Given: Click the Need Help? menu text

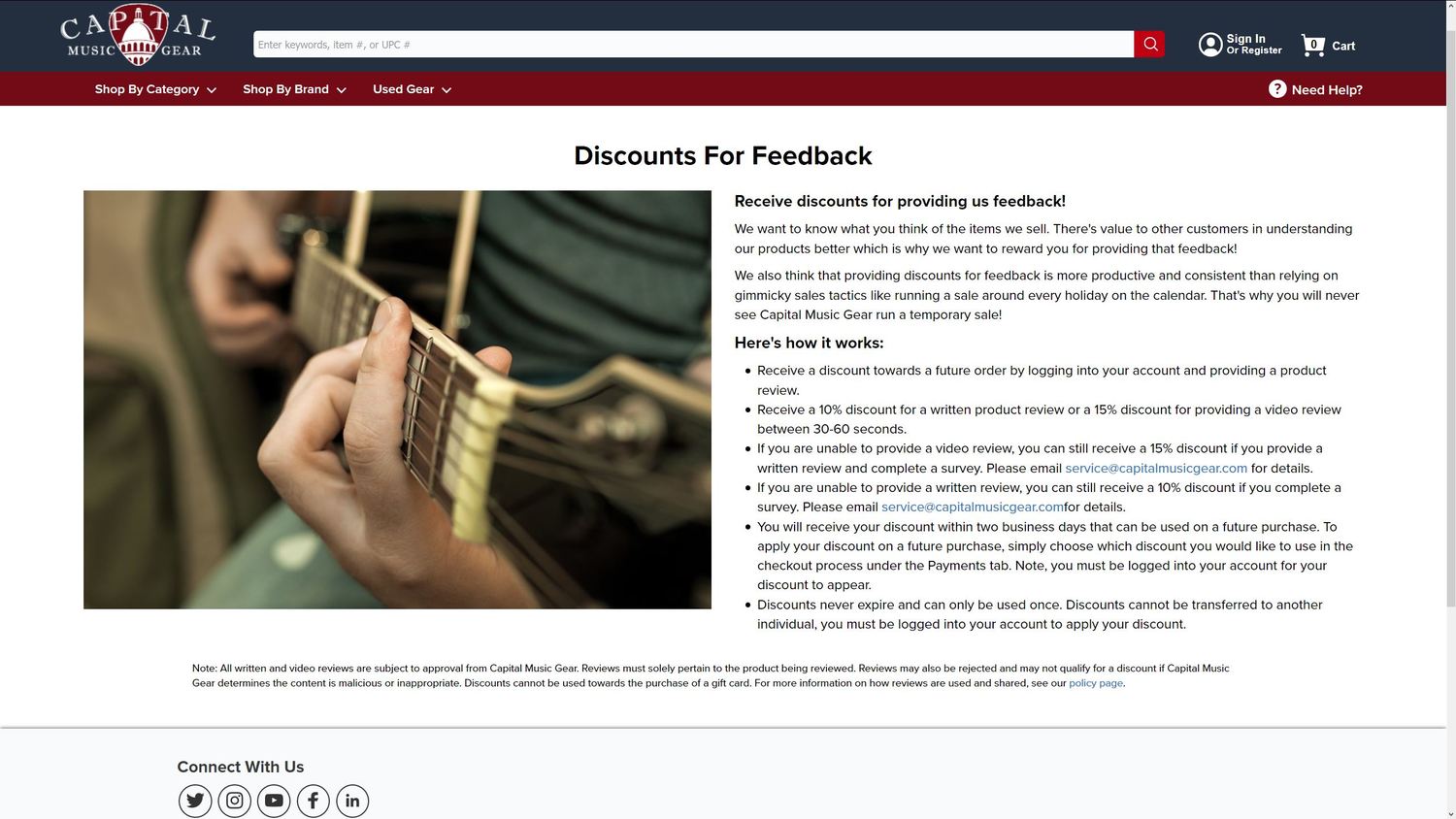Looking at the screenshot, I should coord(1327,90).
